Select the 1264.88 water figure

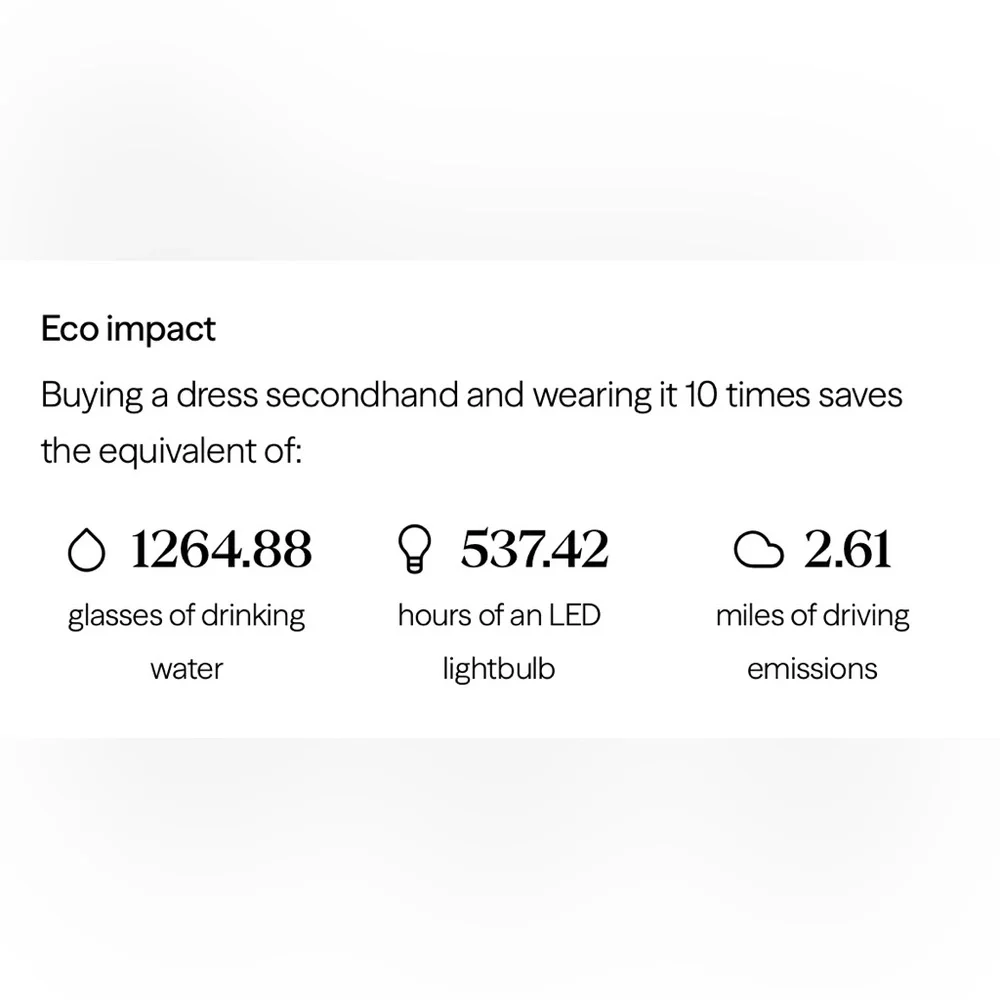[221, 549]
